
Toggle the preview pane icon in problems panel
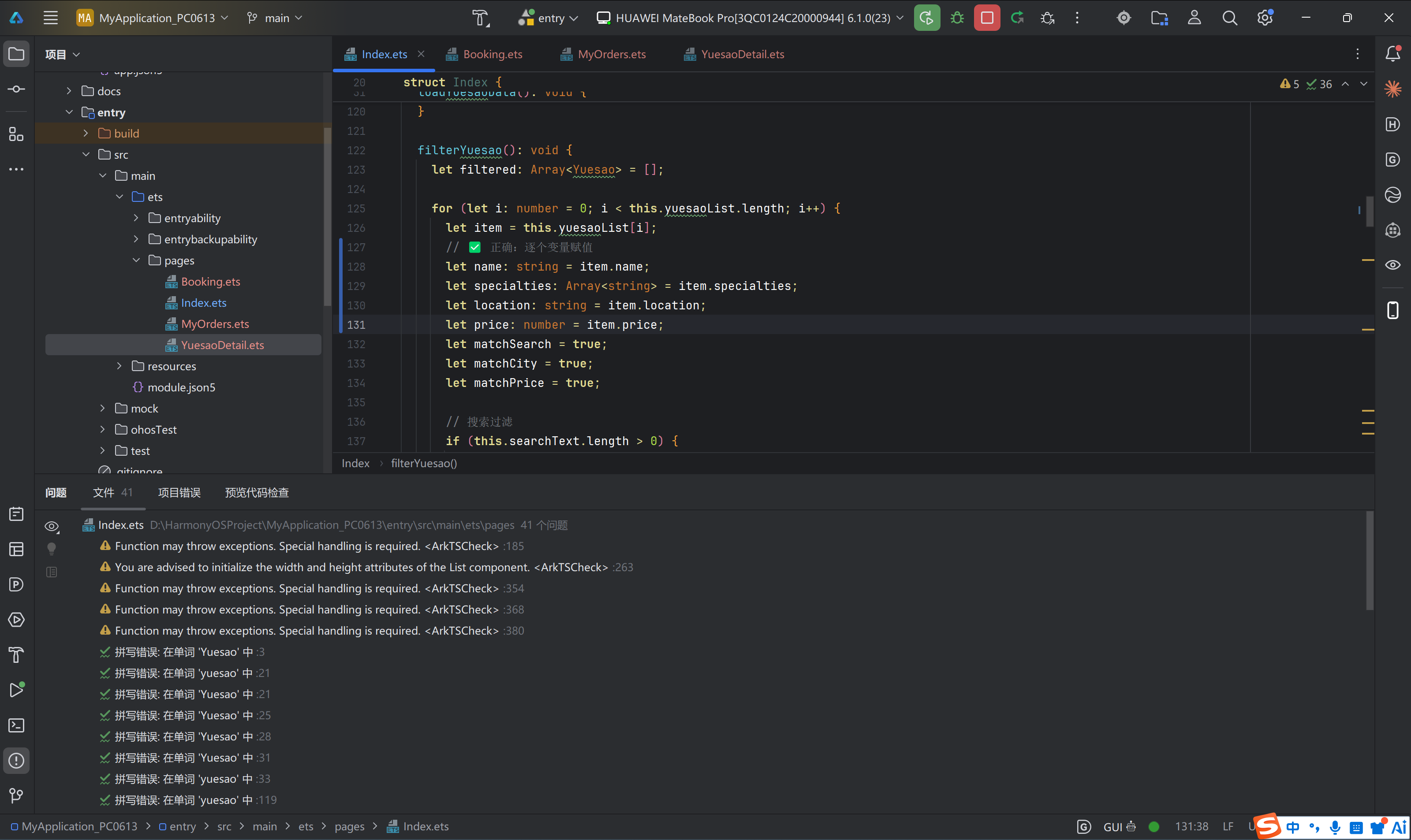(x=52, y=572)
